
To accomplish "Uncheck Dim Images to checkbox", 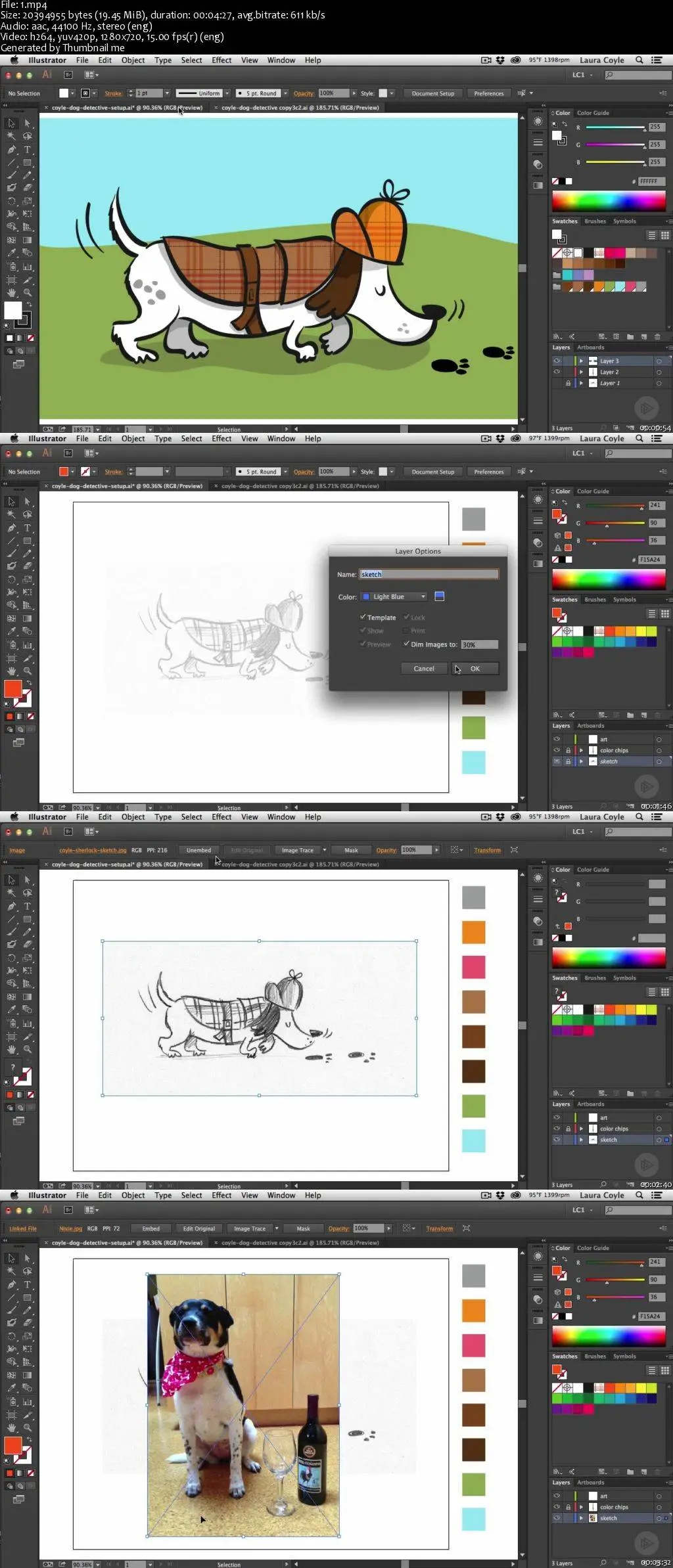I will tap(406, 644).
